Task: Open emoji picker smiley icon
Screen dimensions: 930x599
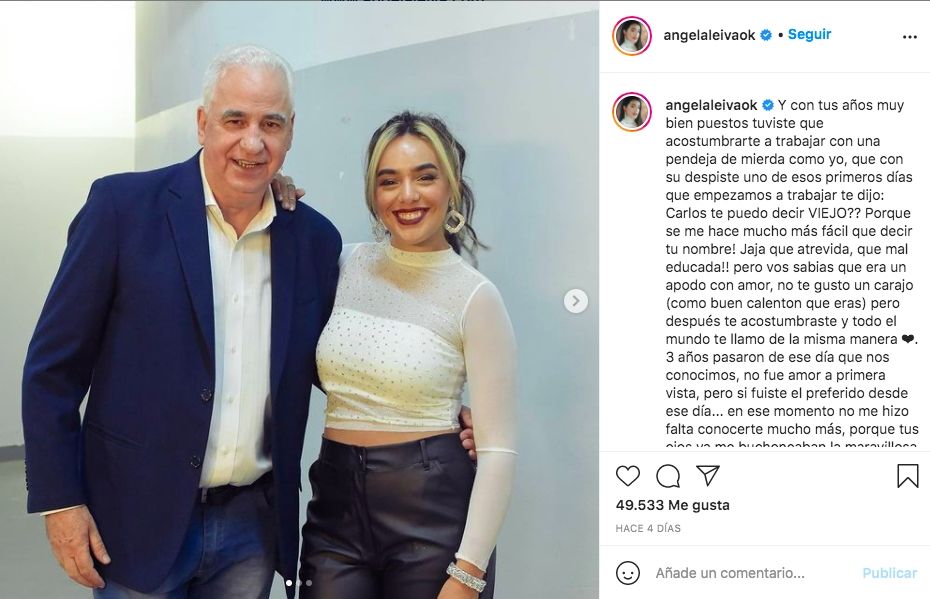Action: click(628, 573)
